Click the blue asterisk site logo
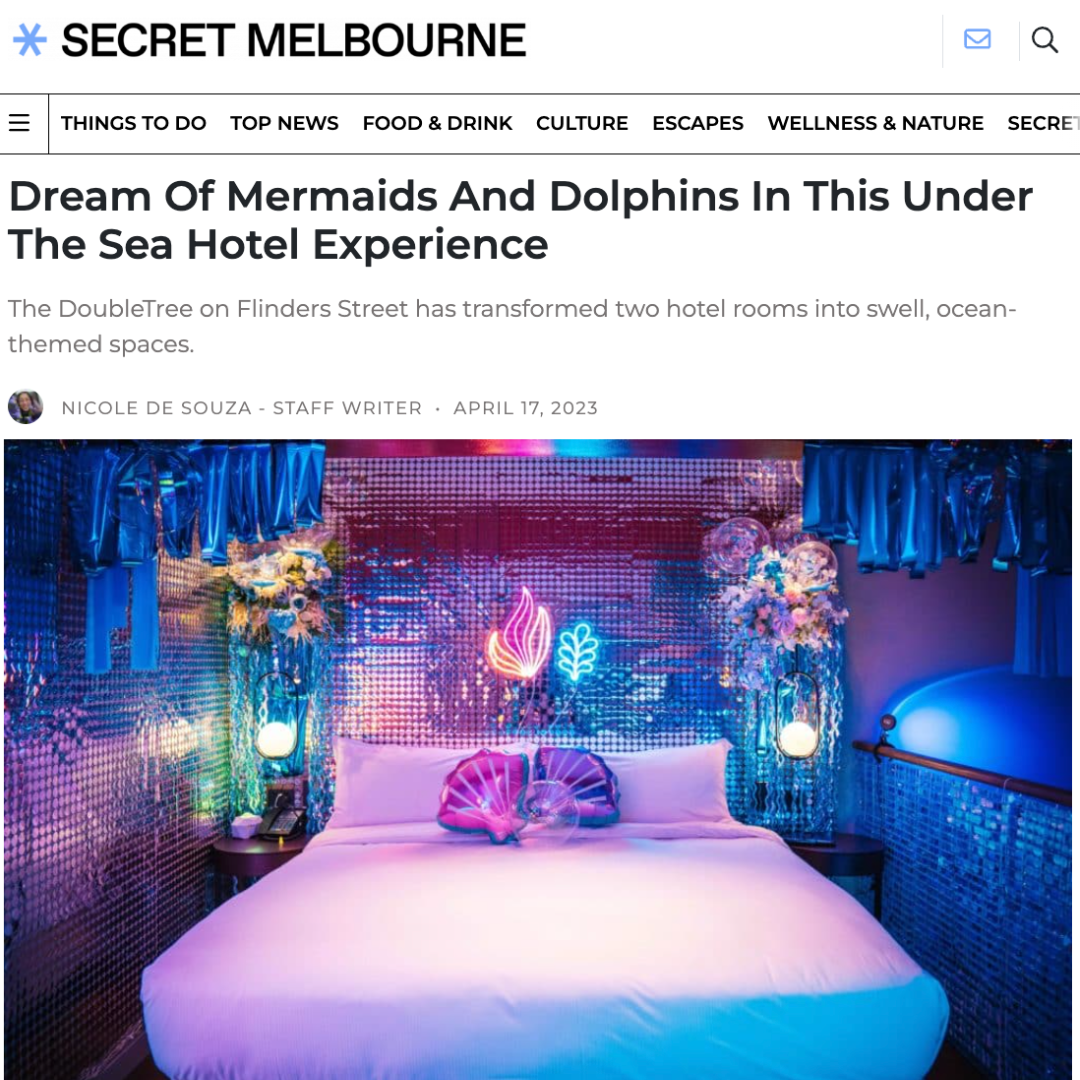This screenshot has height=1080, width=1080. pyautogui.click(x=30, y=40)
